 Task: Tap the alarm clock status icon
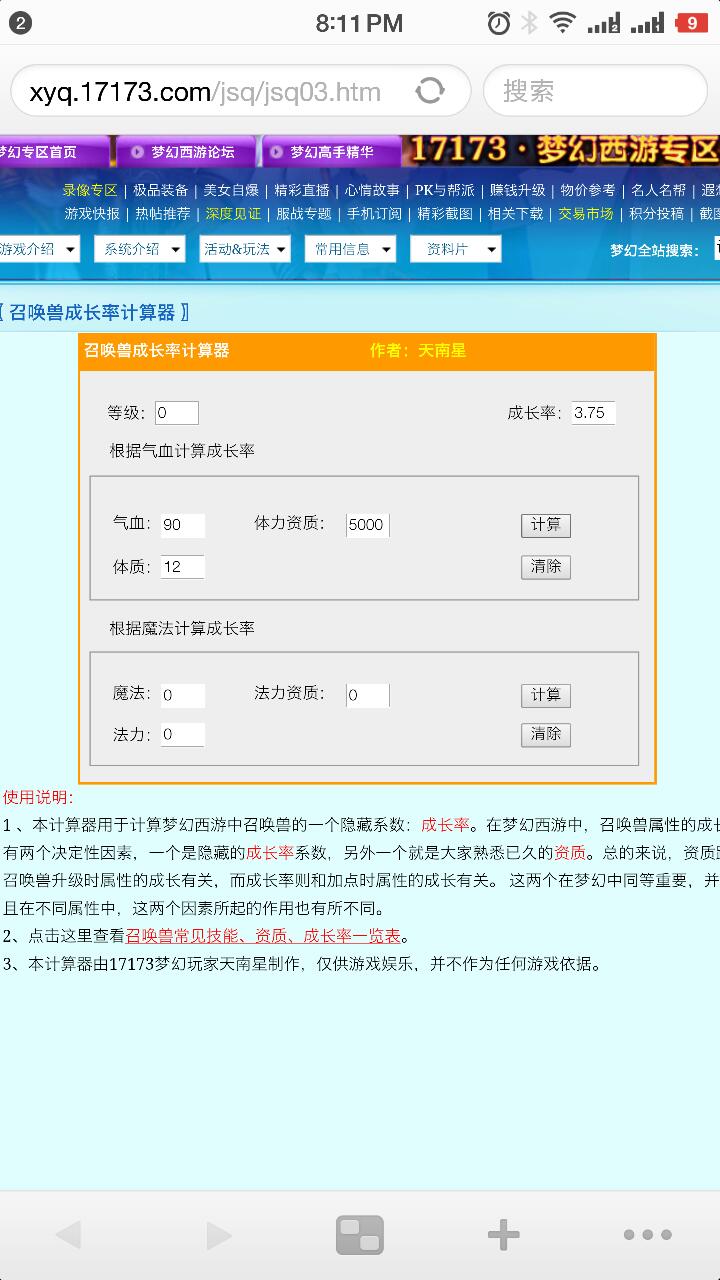tap(498, 23)
